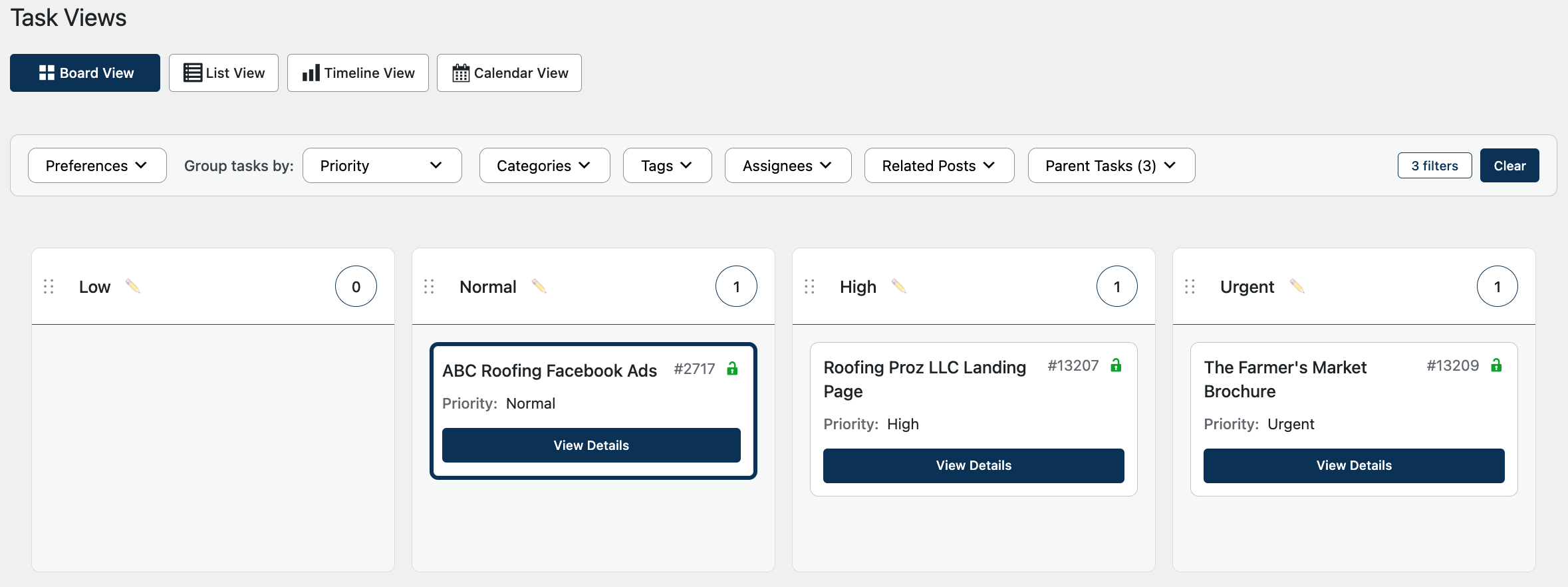Click the 3 filters badge
1568x587 pixels.
click(x=1434, y=165)
